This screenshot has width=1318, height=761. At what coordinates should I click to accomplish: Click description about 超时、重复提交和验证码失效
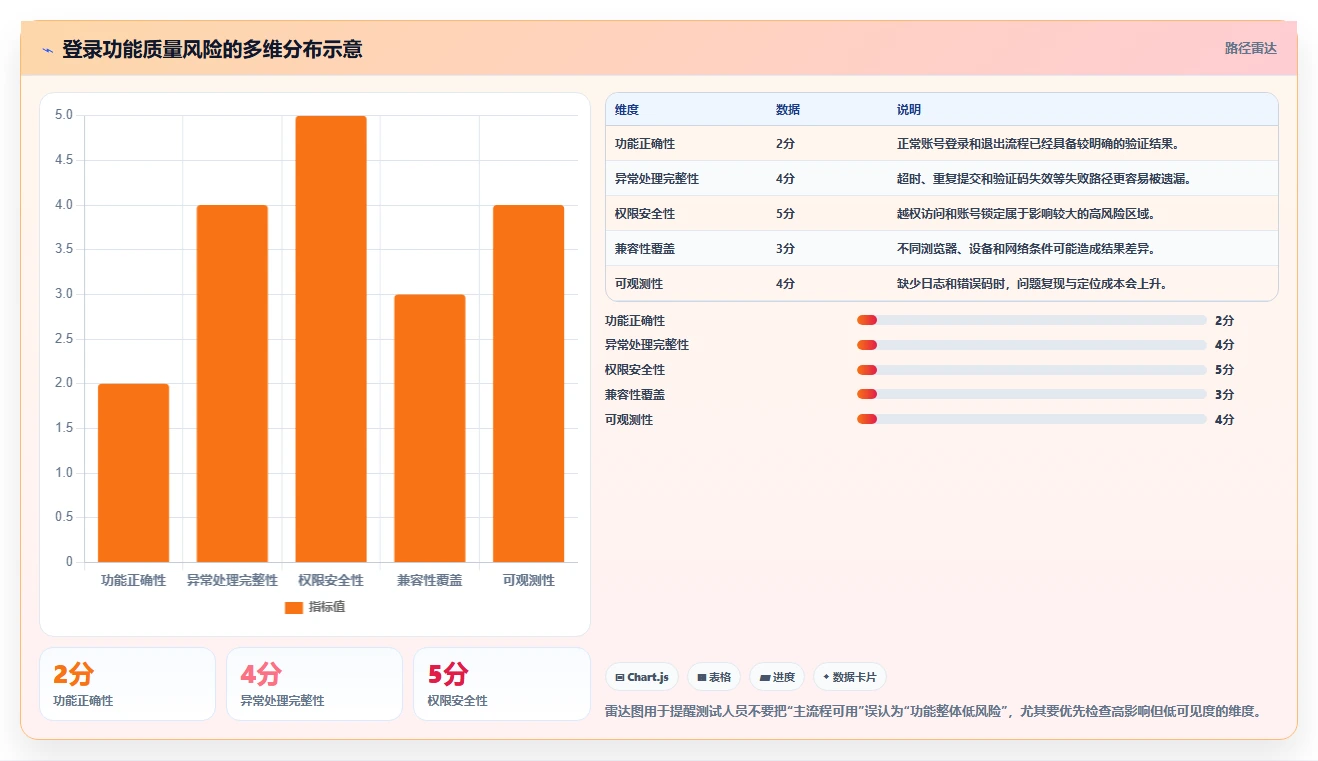tap(1045, 178)
